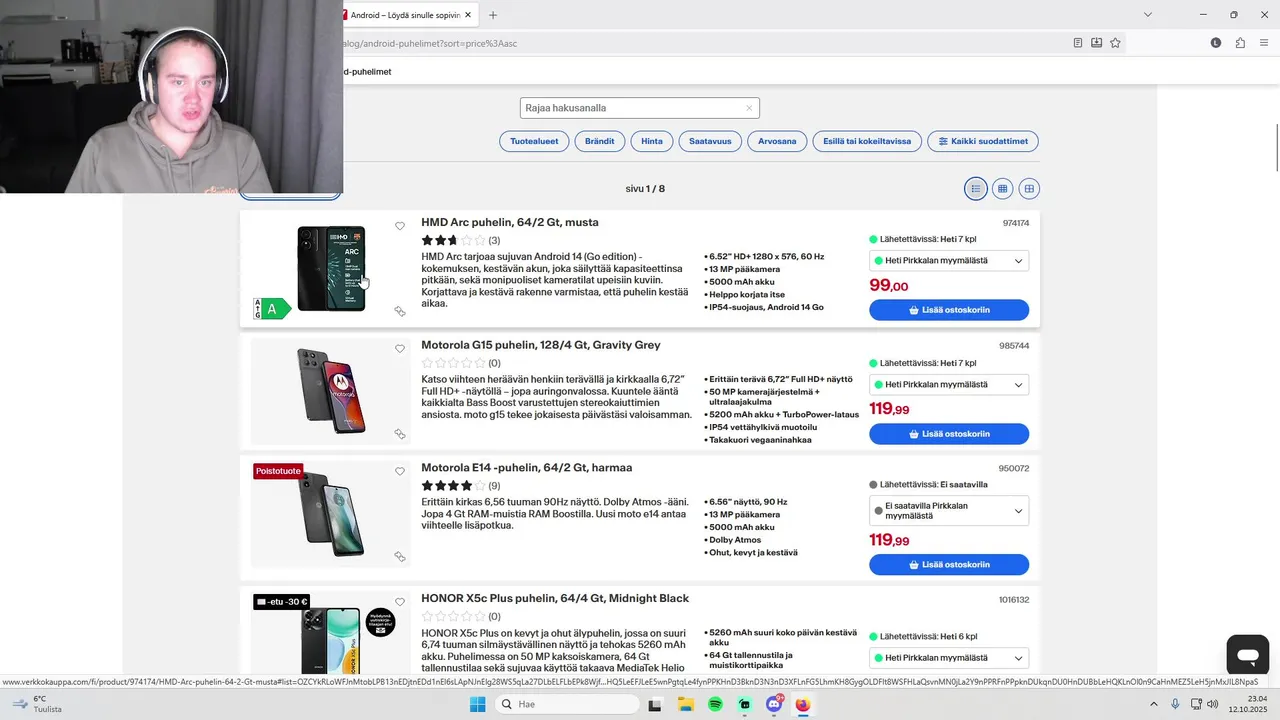This screenshot has width=1280, height=720.
Task: Open File Explorer from taskbar
Action: (686, 704)
